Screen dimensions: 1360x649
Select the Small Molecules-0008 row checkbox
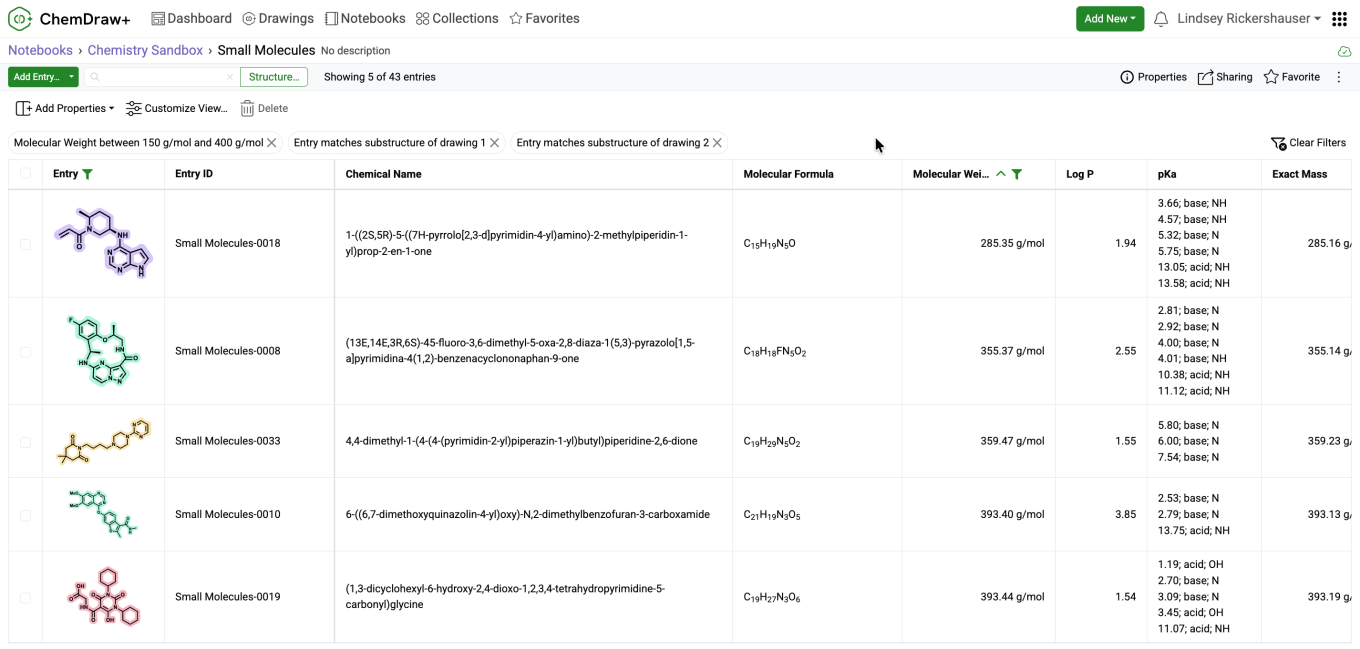[x=25, y=352]
